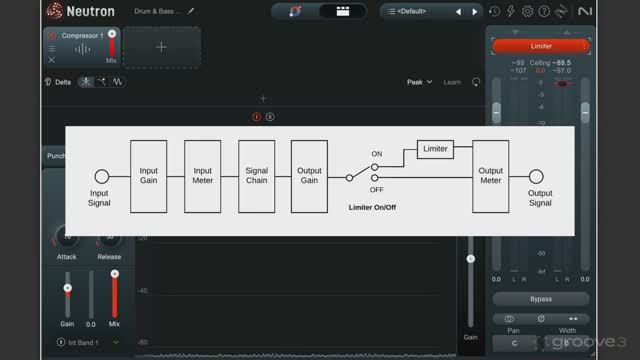Viewport: 640px width, 360px height.
Task: Open the Peak detection dropdown
Action: pos(419,82)
